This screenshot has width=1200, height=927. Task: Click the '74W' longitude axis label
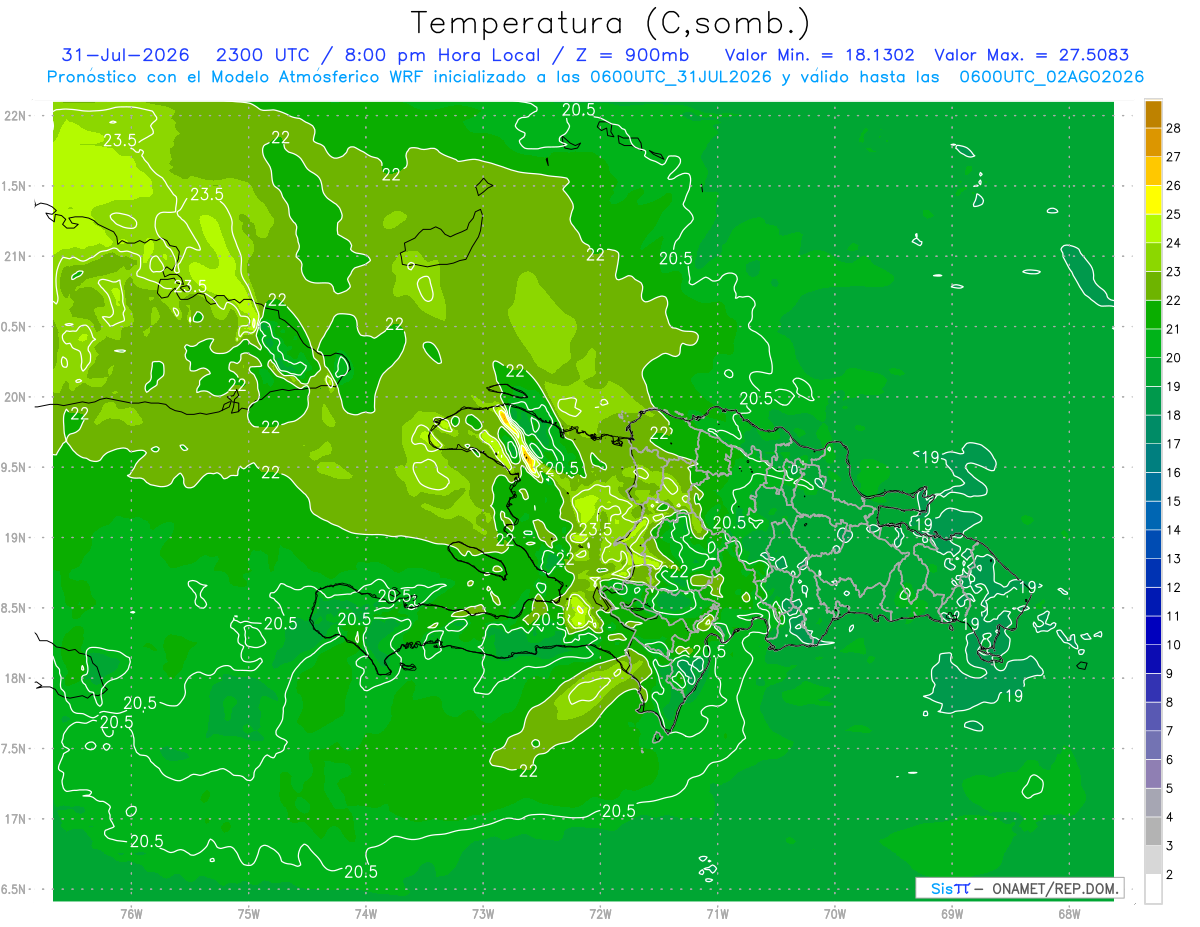click(x=366, y=914)
